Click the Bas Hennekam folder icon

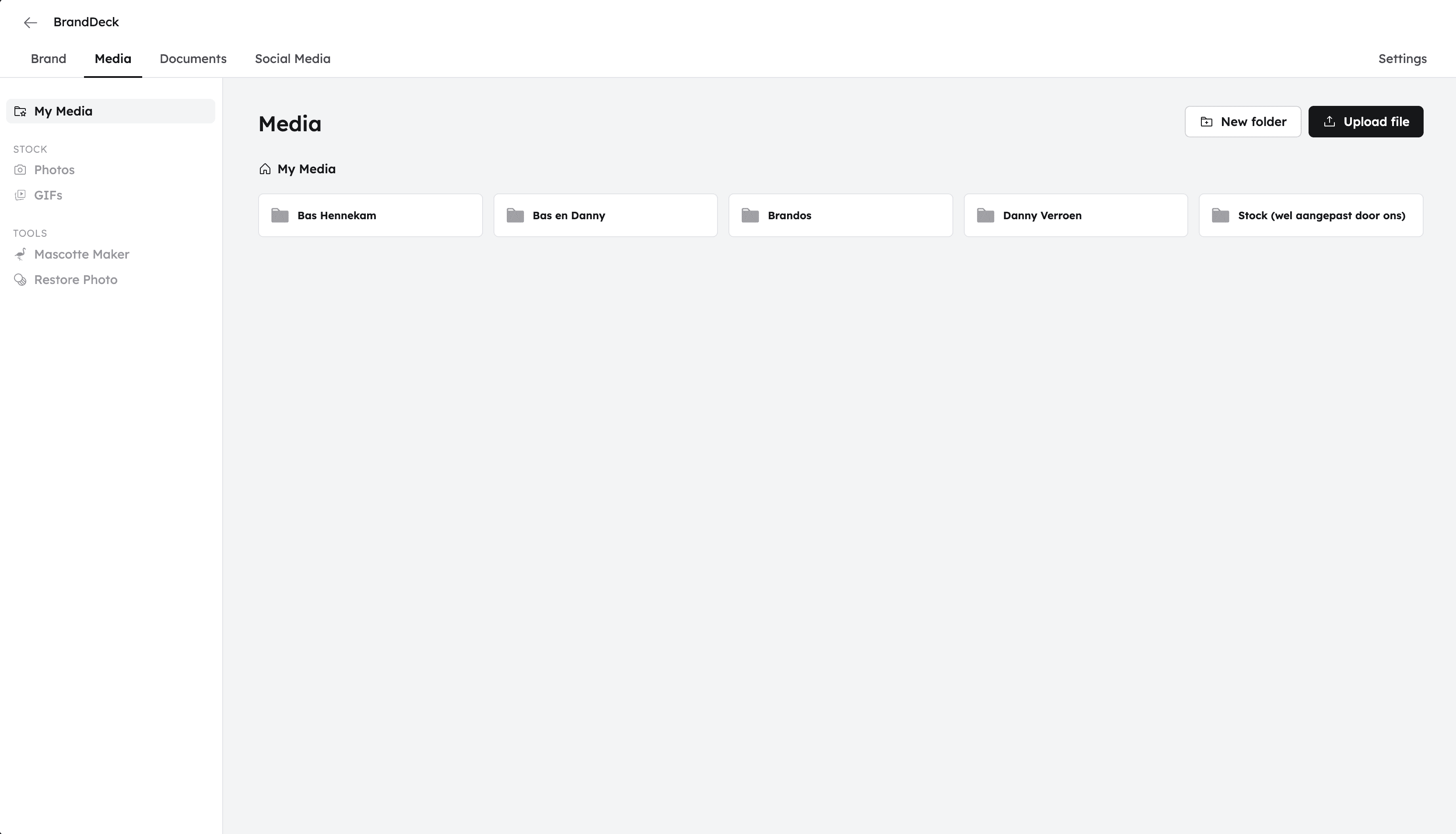coord(280,215)
